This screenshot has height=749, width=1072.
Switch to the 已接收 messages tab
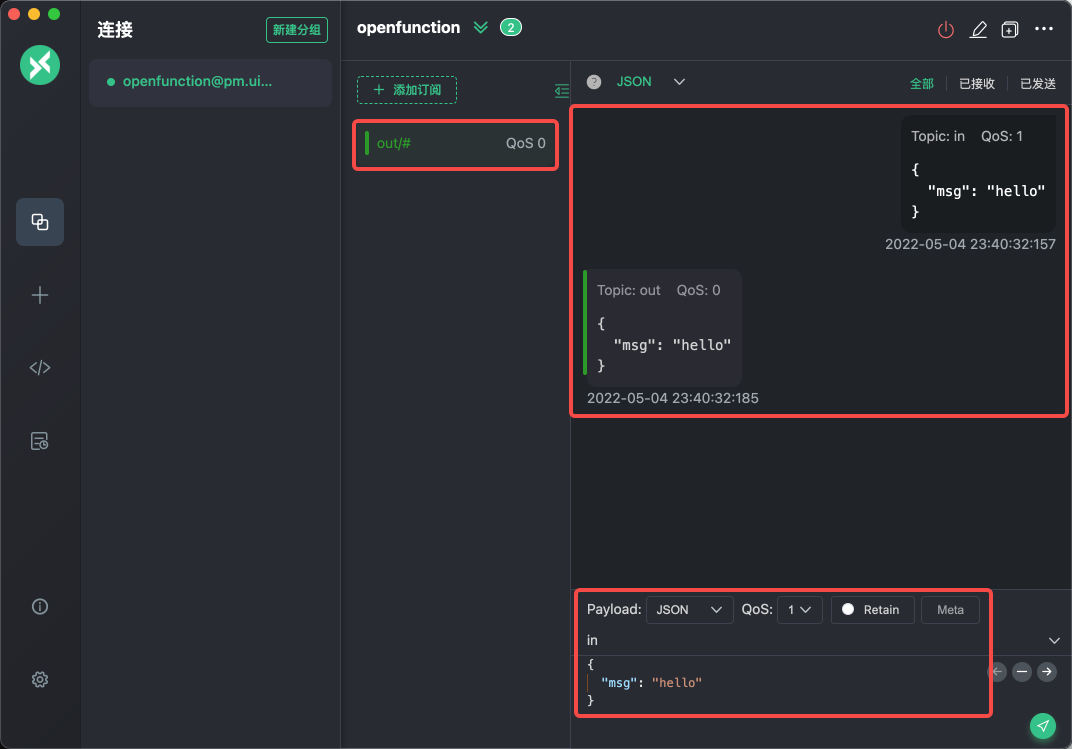pyautogui.click(x=975, y=84)
